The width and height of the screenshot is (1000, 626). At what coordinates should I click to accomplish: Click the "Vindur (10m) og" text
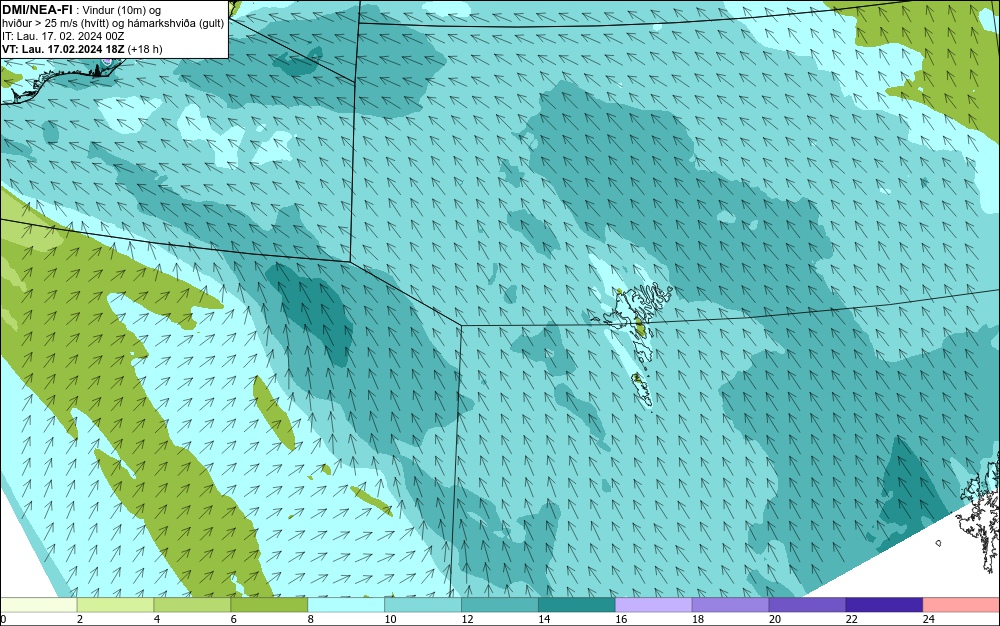tap(122, 10)
